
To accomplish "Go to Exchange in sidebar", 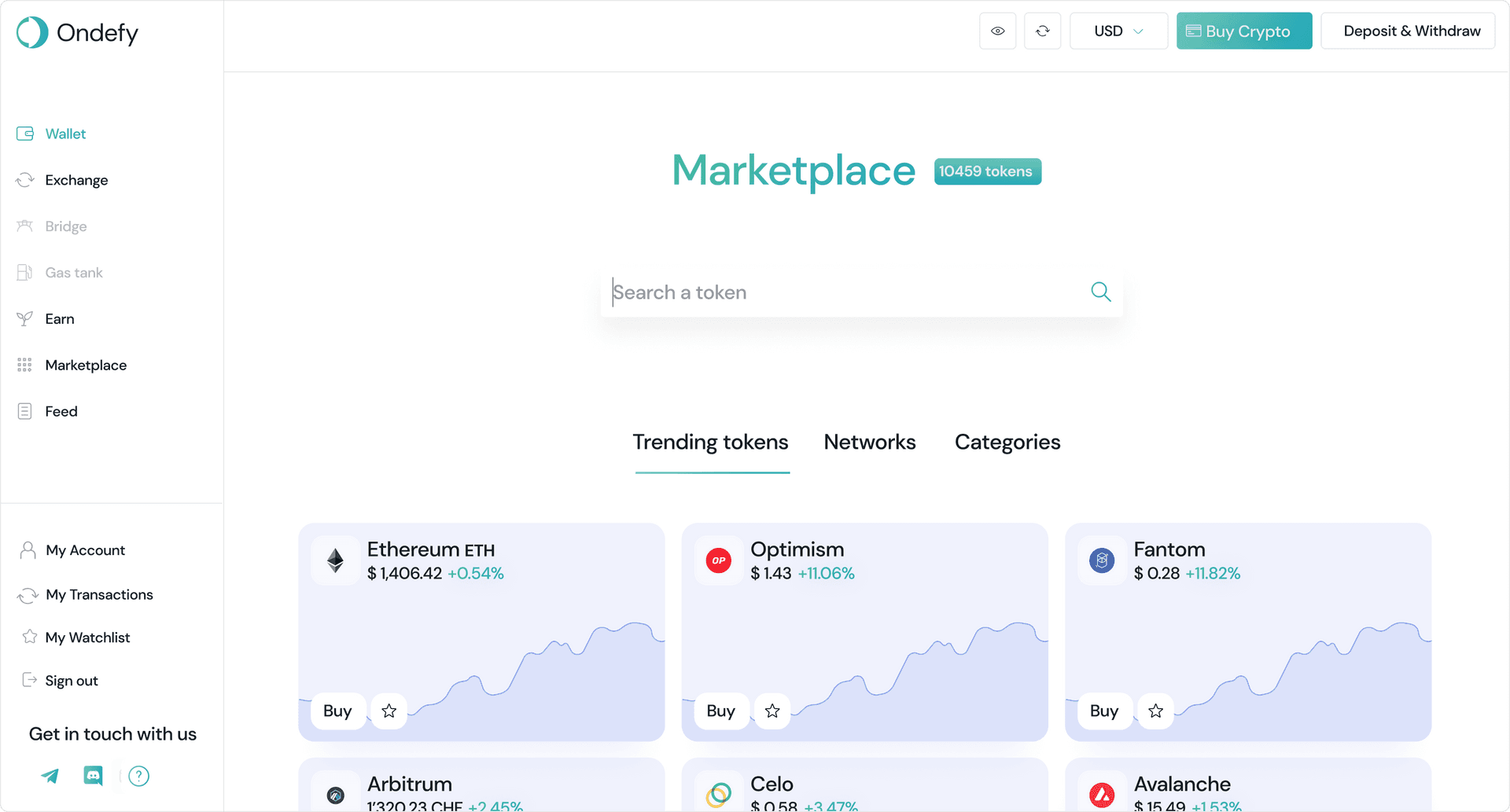I will [x=76, y=180].
